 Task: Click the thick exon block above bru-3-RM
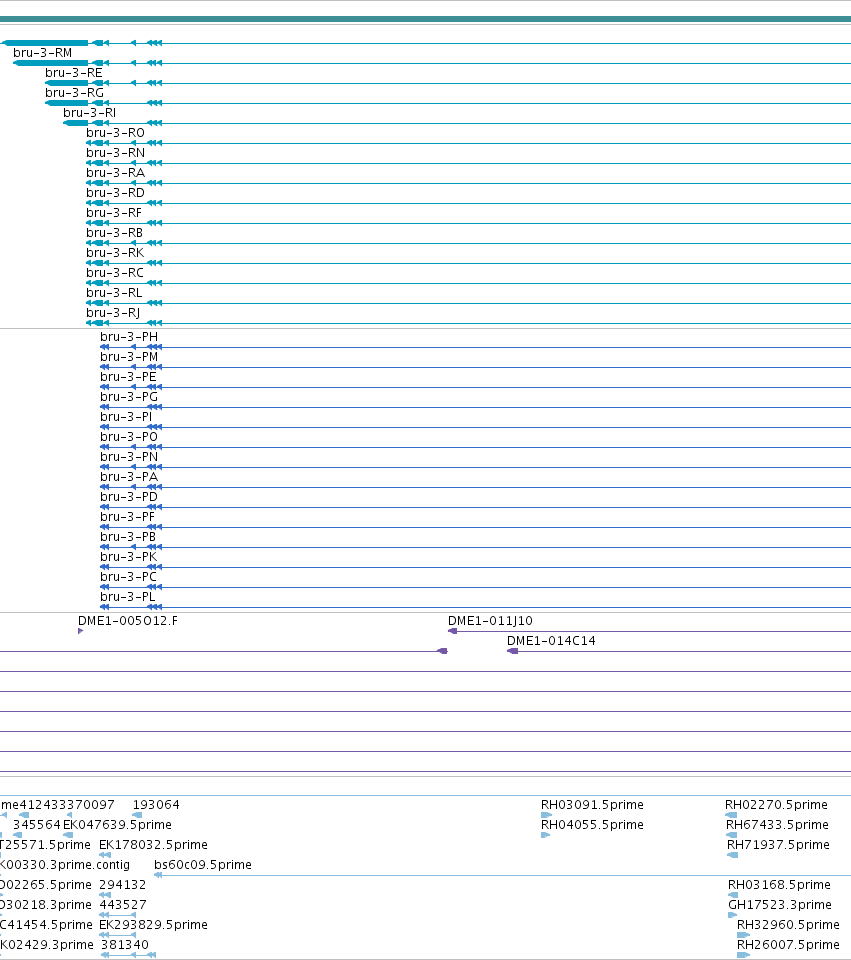click(46, 43)
